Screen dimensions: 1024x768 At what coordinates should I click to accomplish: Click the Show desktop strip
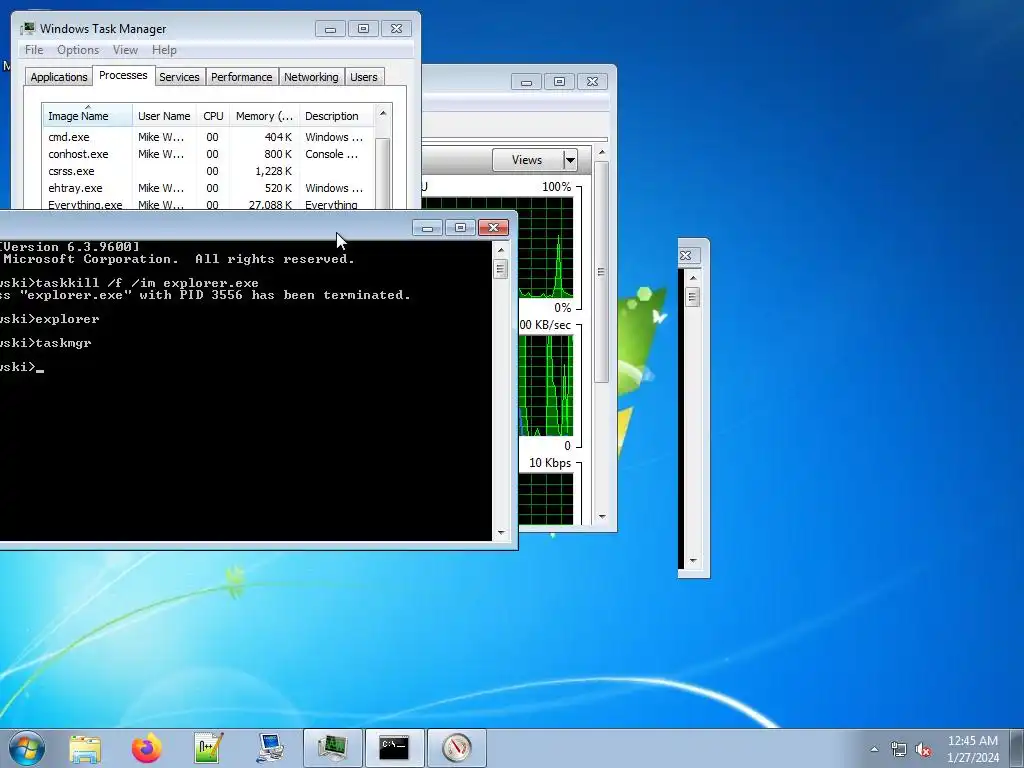tap(1017, 748)
